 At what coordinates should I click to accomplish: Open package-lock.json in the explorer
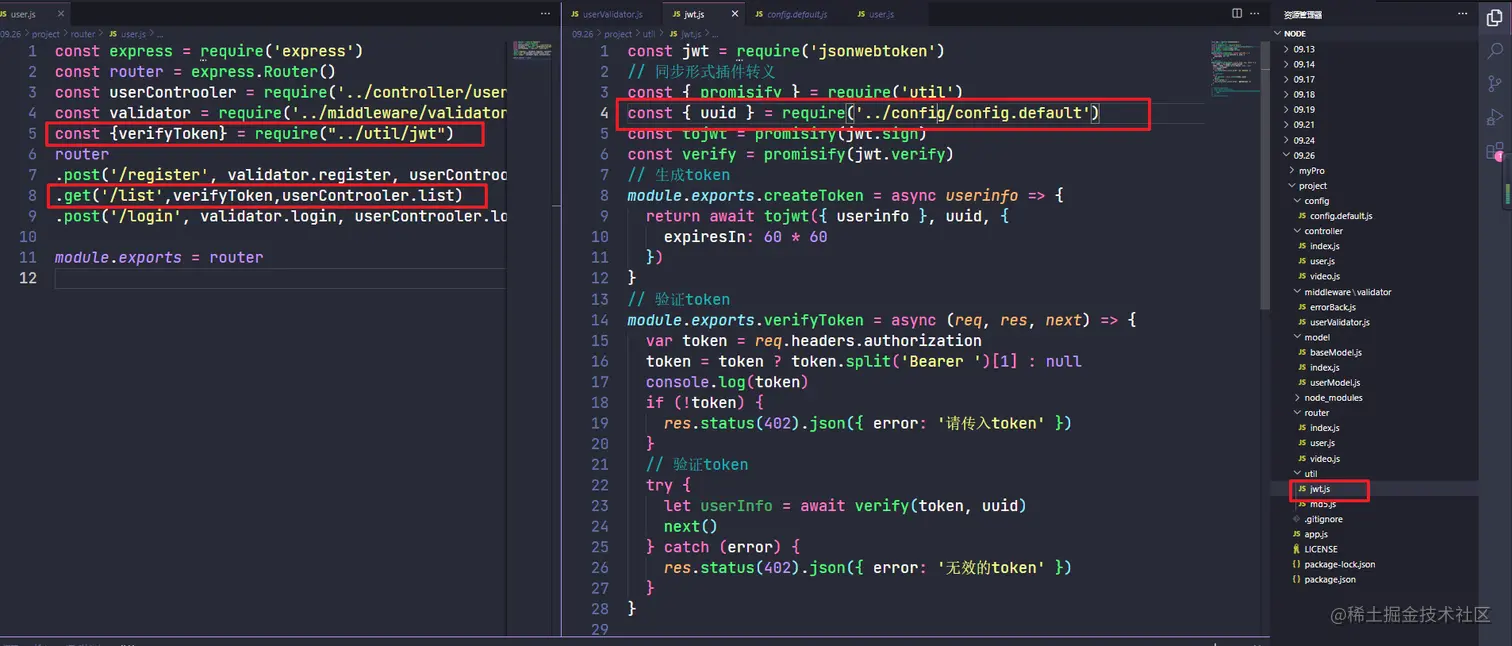(1338, 565)
